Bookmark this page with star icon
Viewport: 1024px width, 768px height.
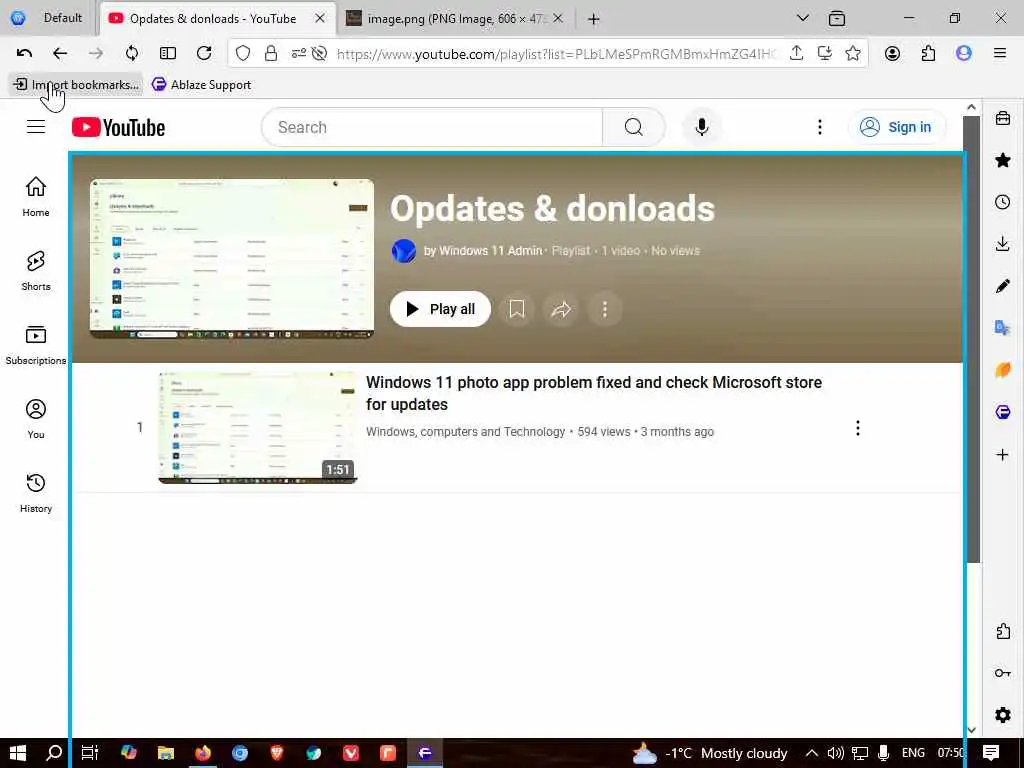(x=853, y=54)
